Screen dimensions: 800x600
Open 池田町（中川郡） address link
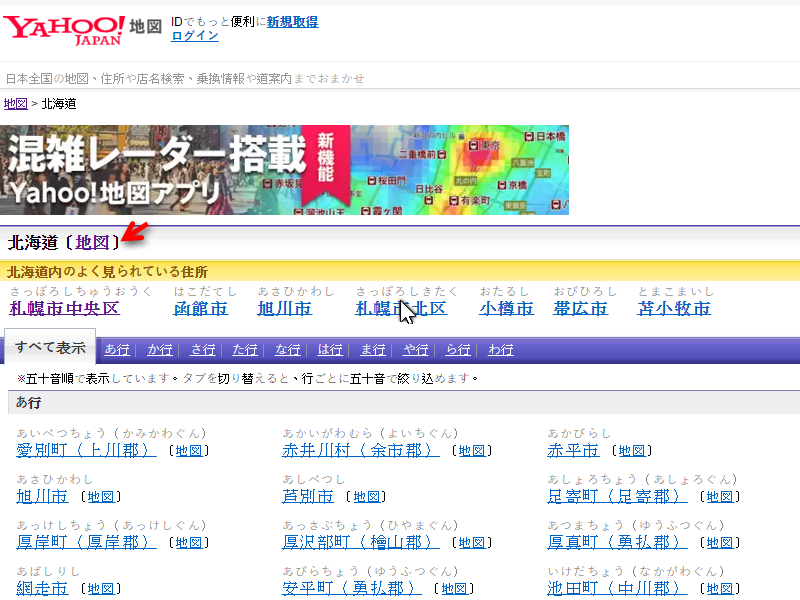(x=617, y=588)
